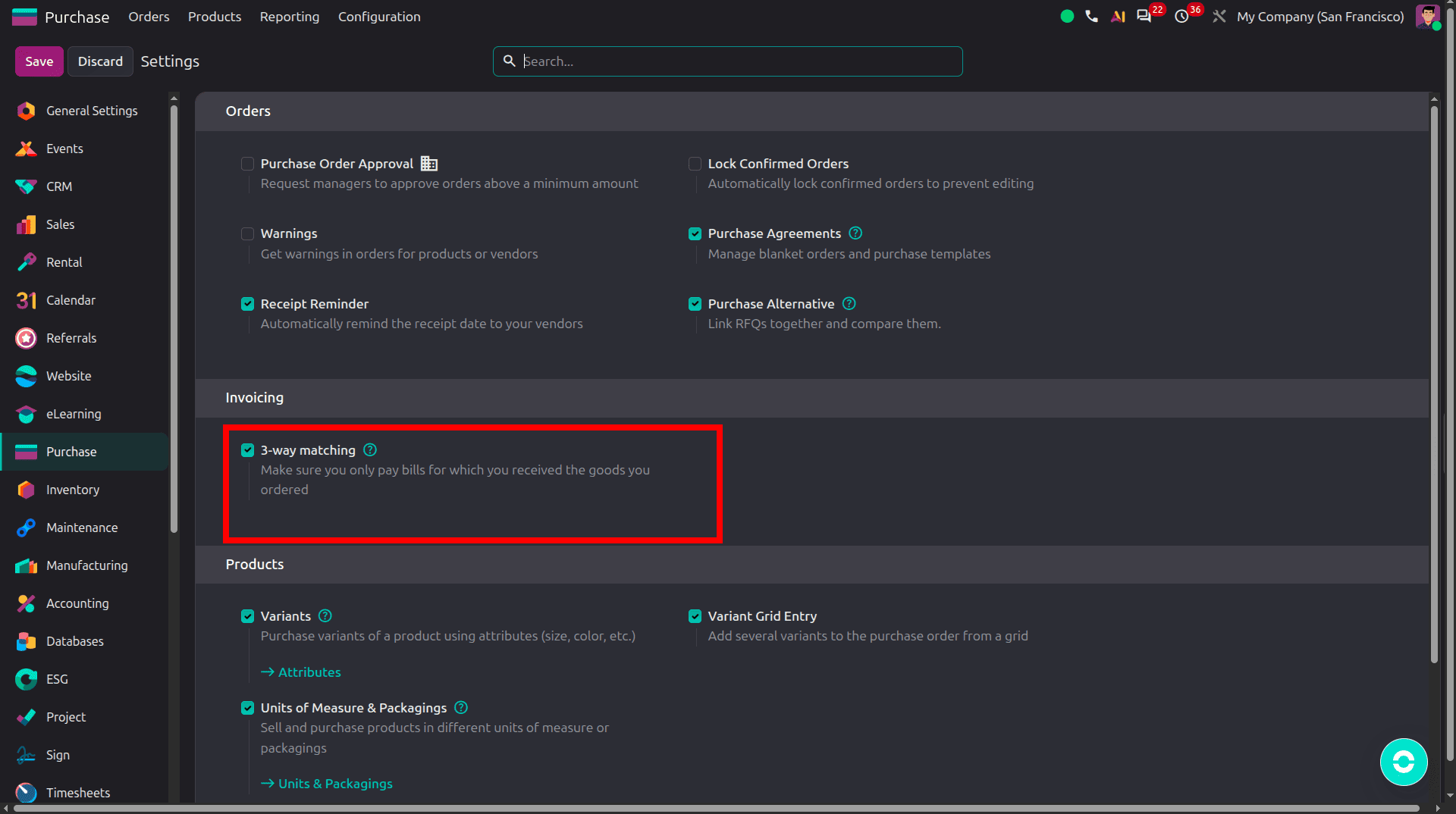Open help icon next to Units of Measure & Packagings
The width and height of the screenshot is (1456, 814).
[461, 707]
